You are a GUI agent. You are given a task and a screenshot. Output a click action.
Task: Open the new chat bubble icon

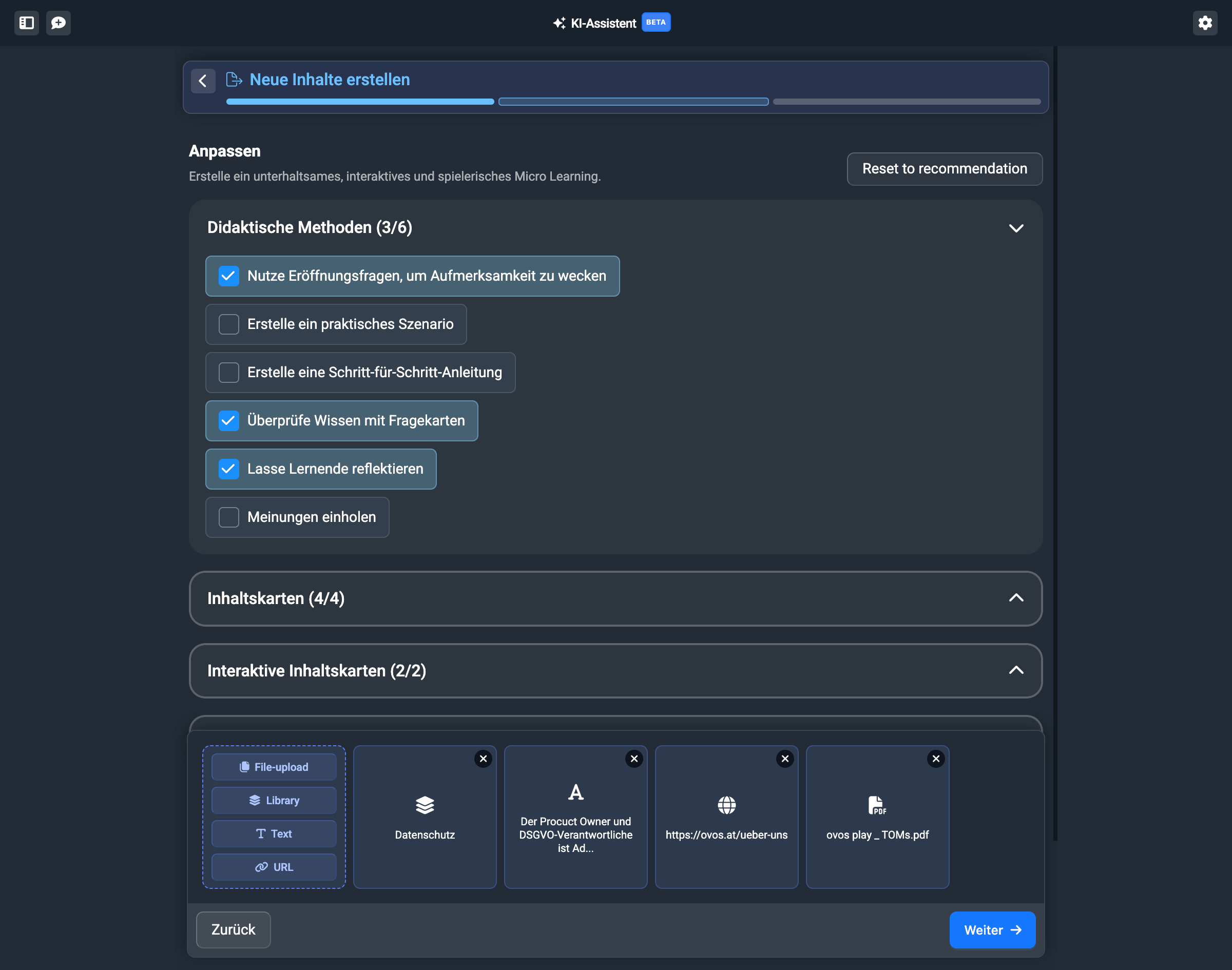click(59, 23)
